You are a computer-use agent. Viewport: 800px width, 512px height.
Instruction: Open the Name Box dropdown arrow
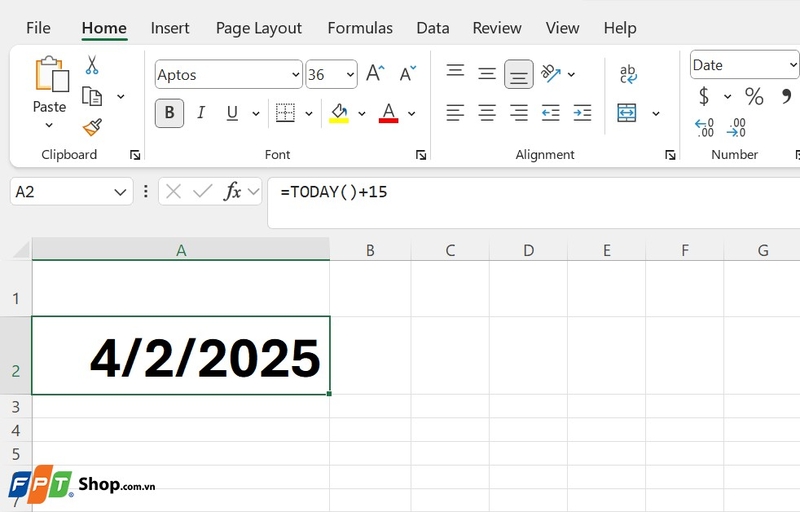[x=120, y=192]
